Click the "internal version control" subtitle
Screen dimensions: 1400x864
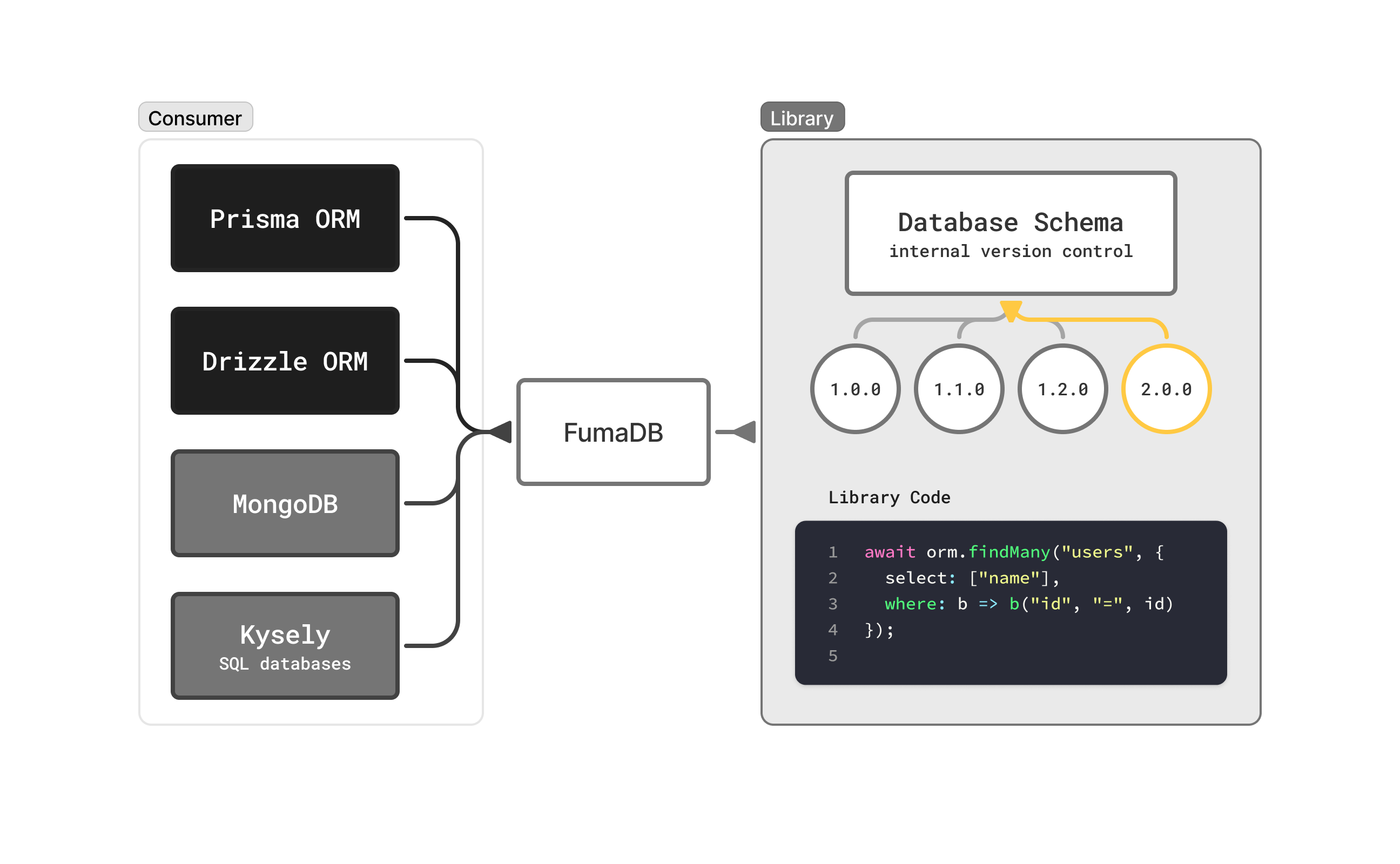[1011, 252]
